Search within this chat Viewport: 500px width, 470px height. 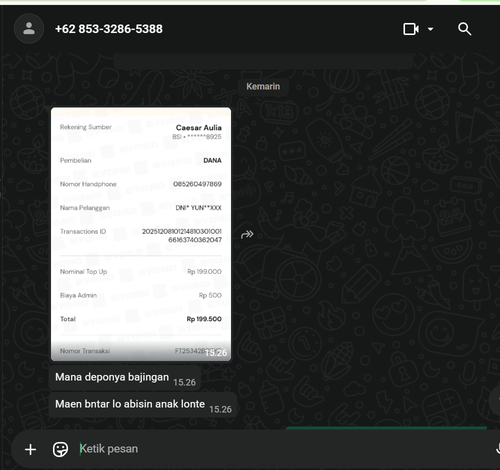click(x=464, y=29)
